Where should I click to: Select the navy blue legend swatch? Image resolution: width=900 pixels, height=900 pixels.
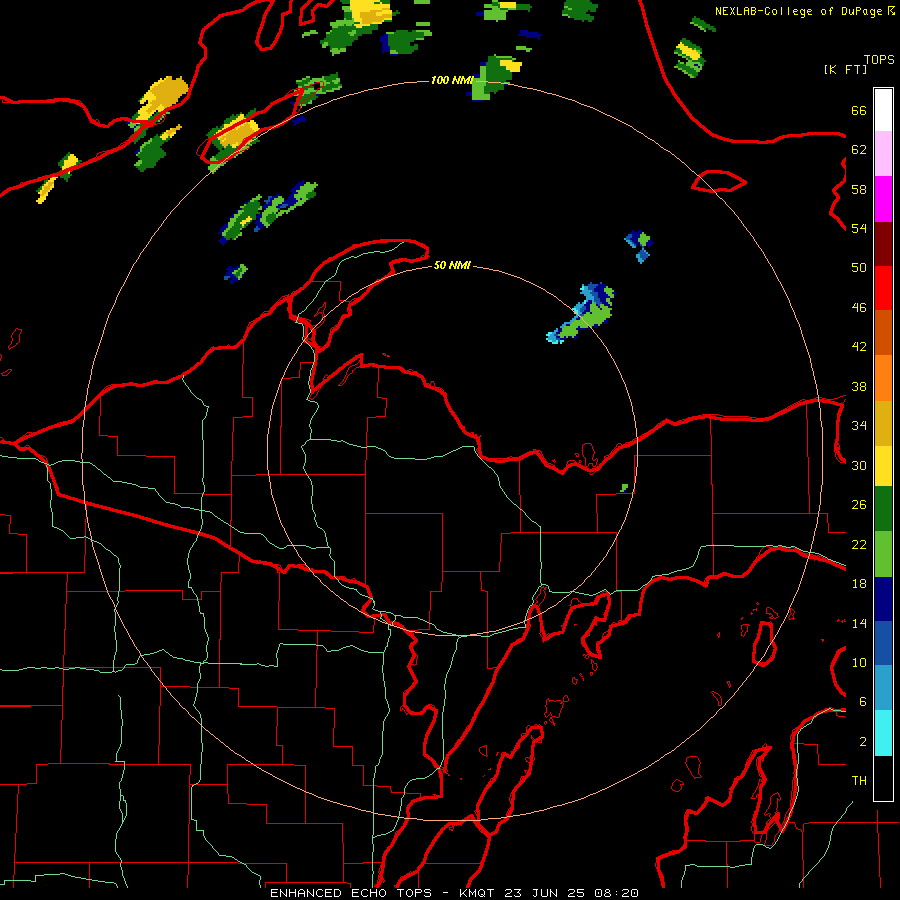click(883, 599)
